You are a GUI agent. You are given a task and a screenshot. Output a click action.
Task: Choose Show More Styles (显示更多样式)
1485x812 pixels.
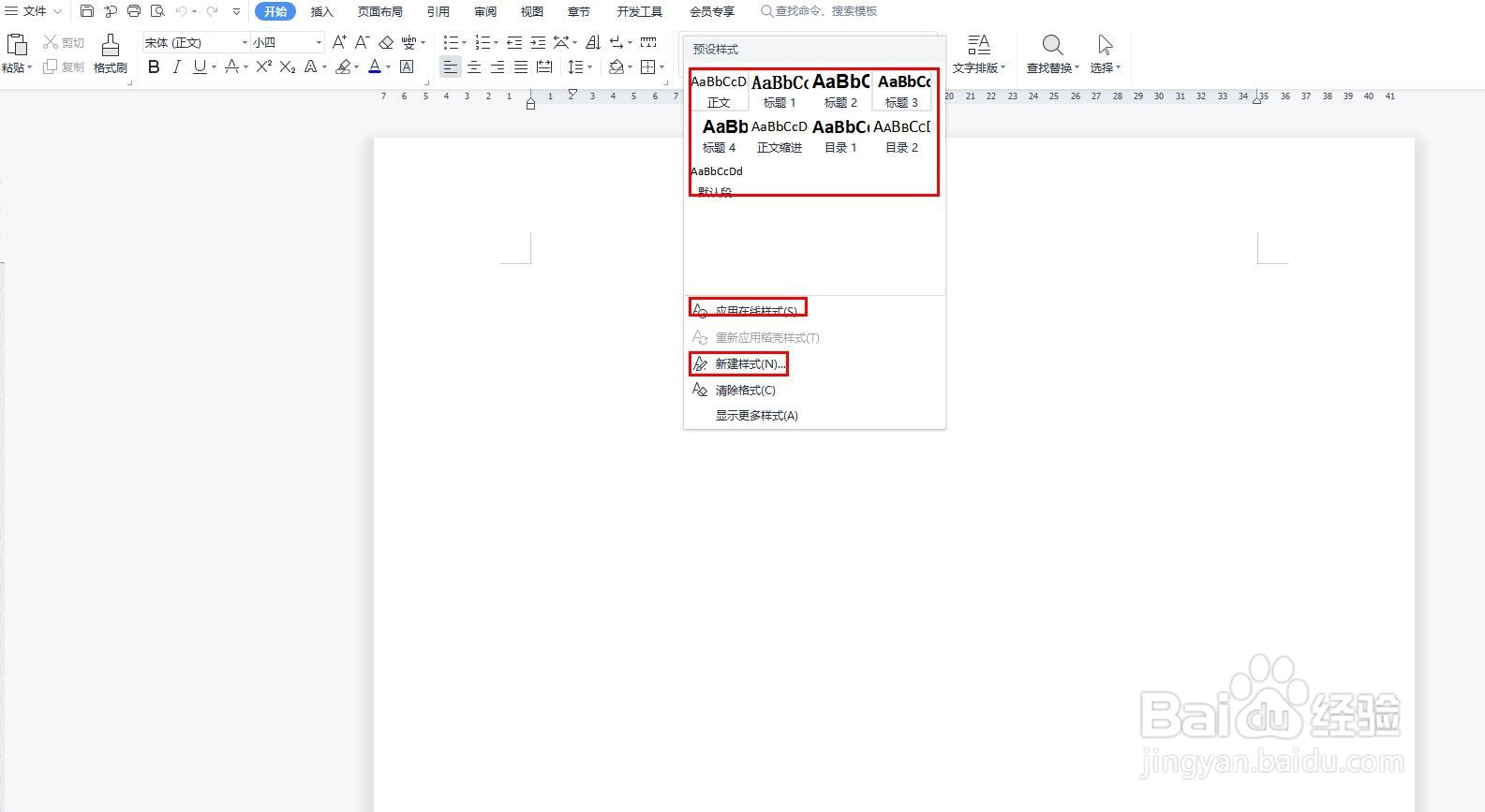click(757, 415)
